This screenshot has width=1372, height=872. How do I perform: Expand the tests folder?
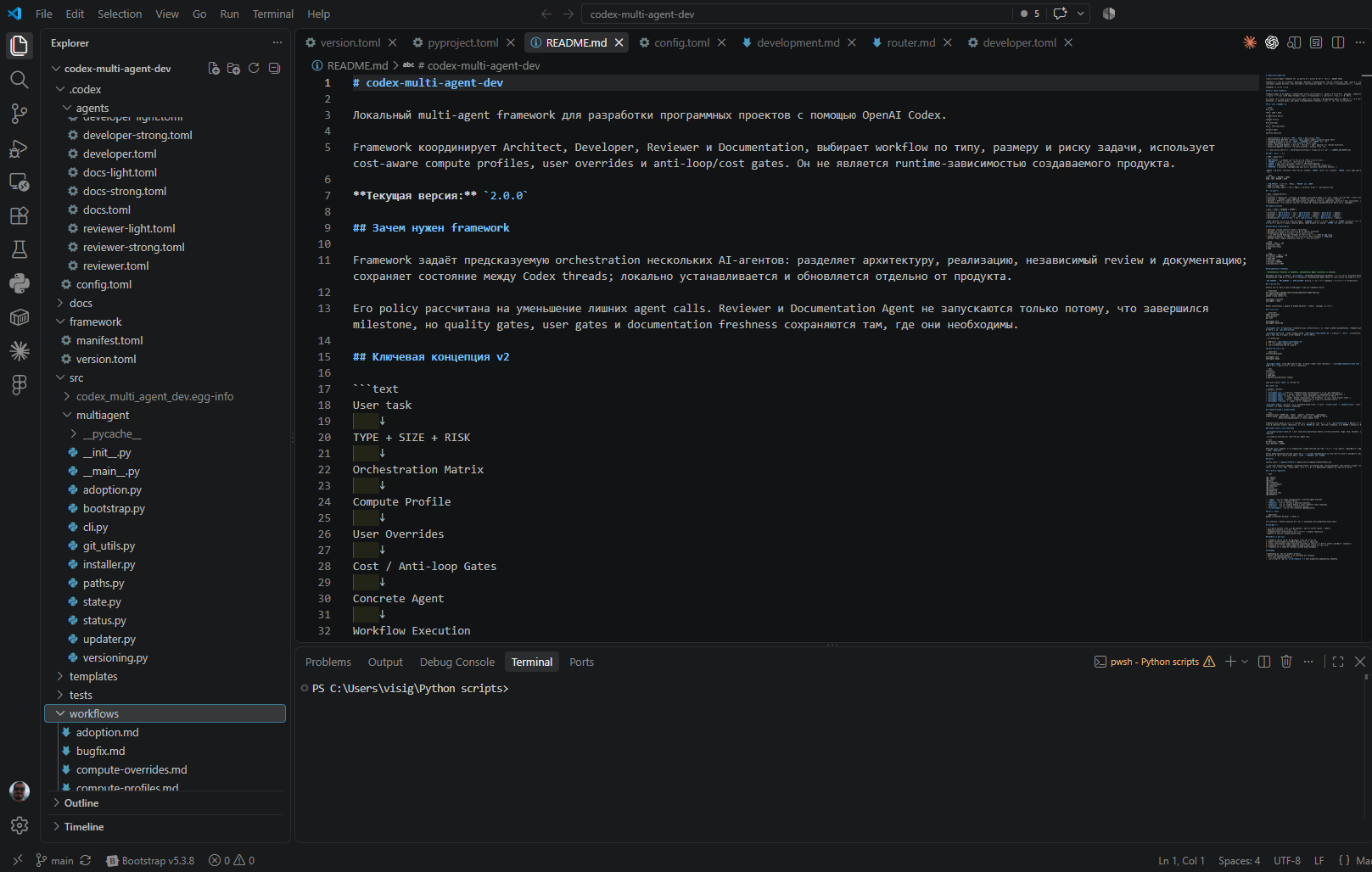pyautogui.click(x=165, y=695)
